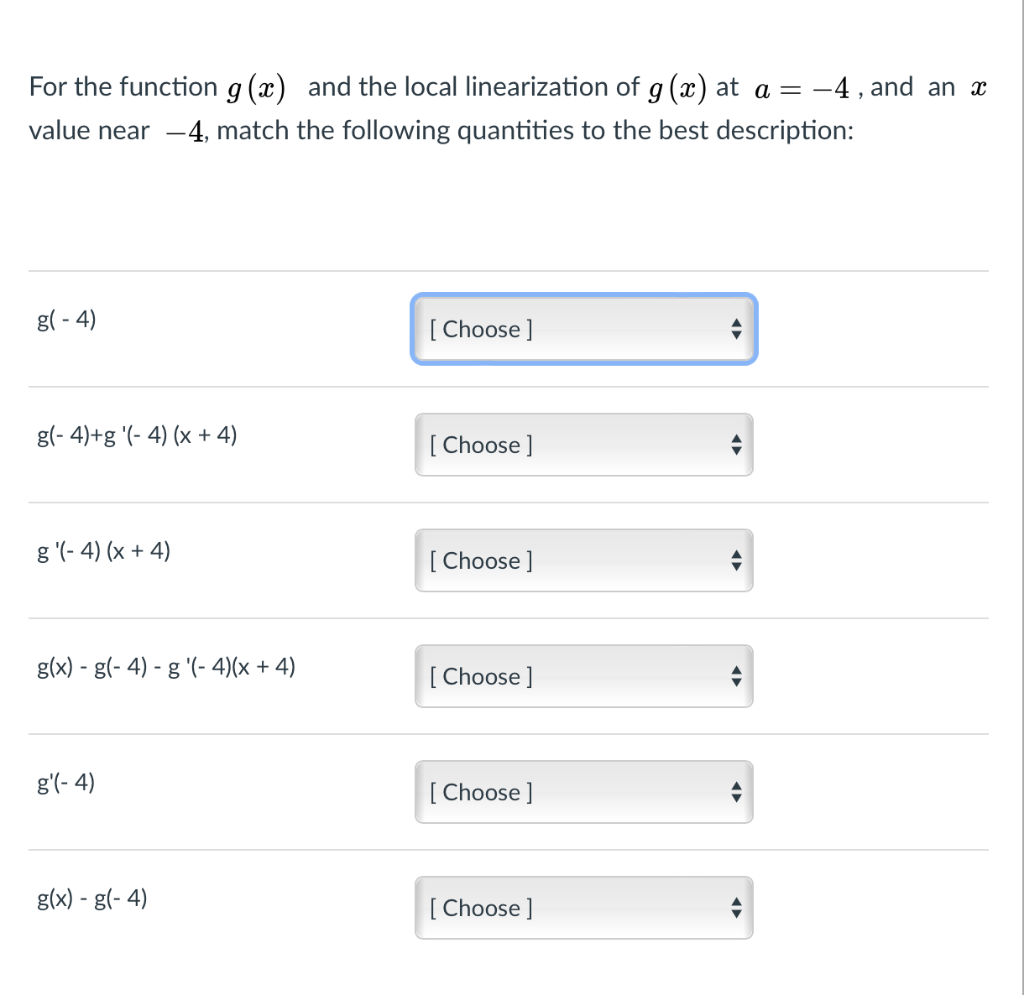Viewport: 1024px width, 995px height.
Task: Click the g(-4) expression label
Action: click(66, 319)
